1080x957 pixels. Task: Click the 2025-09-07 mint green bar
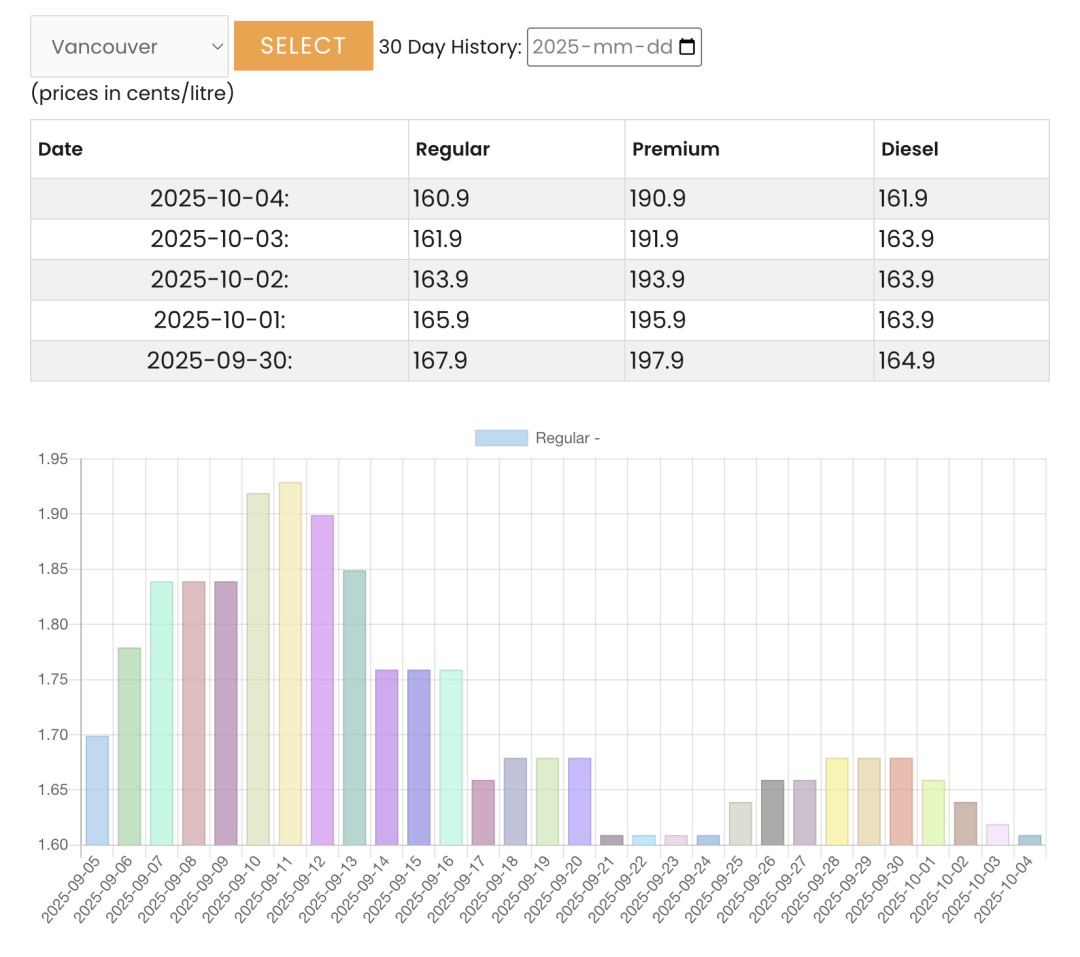click(161, 713)
